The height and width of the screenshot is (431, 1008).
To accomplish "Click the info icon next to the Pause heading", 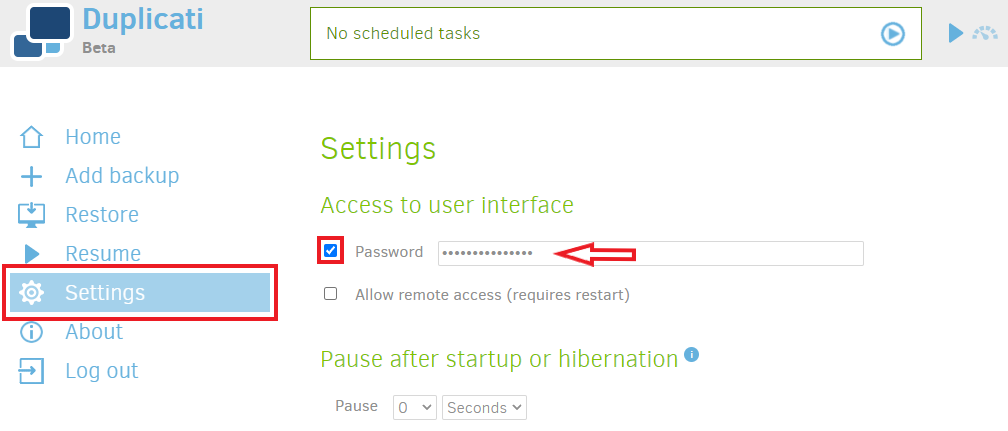I will (691, 354).
